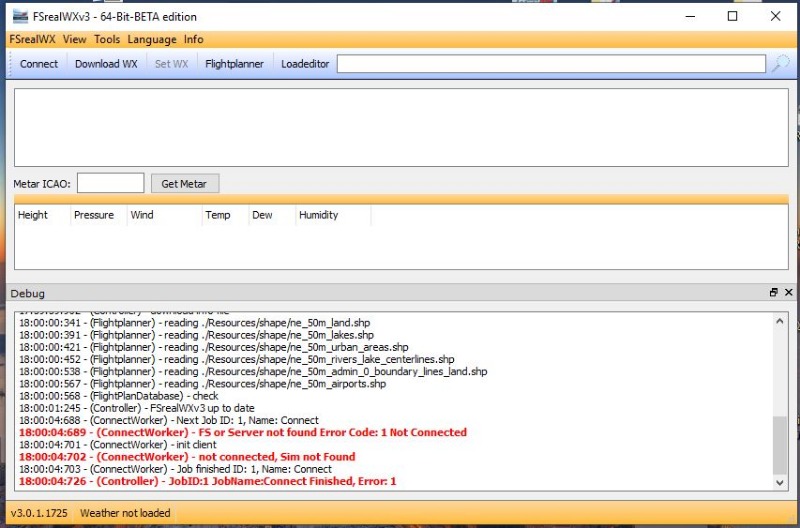Select the 'ne_50m_airports.shp' log line
The height and width of the screenshot is (528, 800).
(203, 384)
